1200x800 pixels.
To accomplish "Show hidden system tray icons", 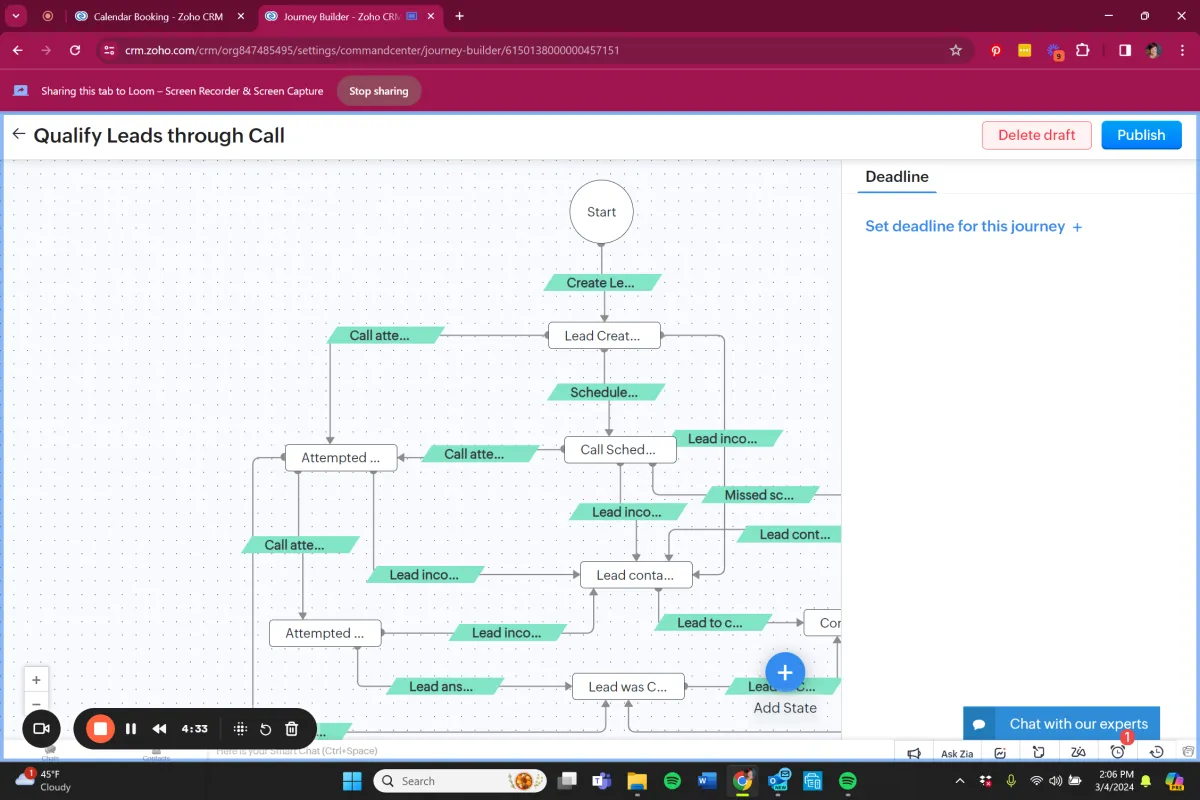I will click(x=960, y=781).
